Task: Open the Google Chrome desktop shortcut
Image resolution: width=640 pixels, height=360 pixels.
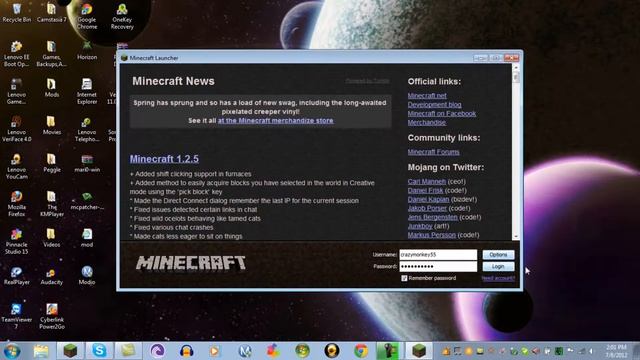Action: click(x=87, y=16)
